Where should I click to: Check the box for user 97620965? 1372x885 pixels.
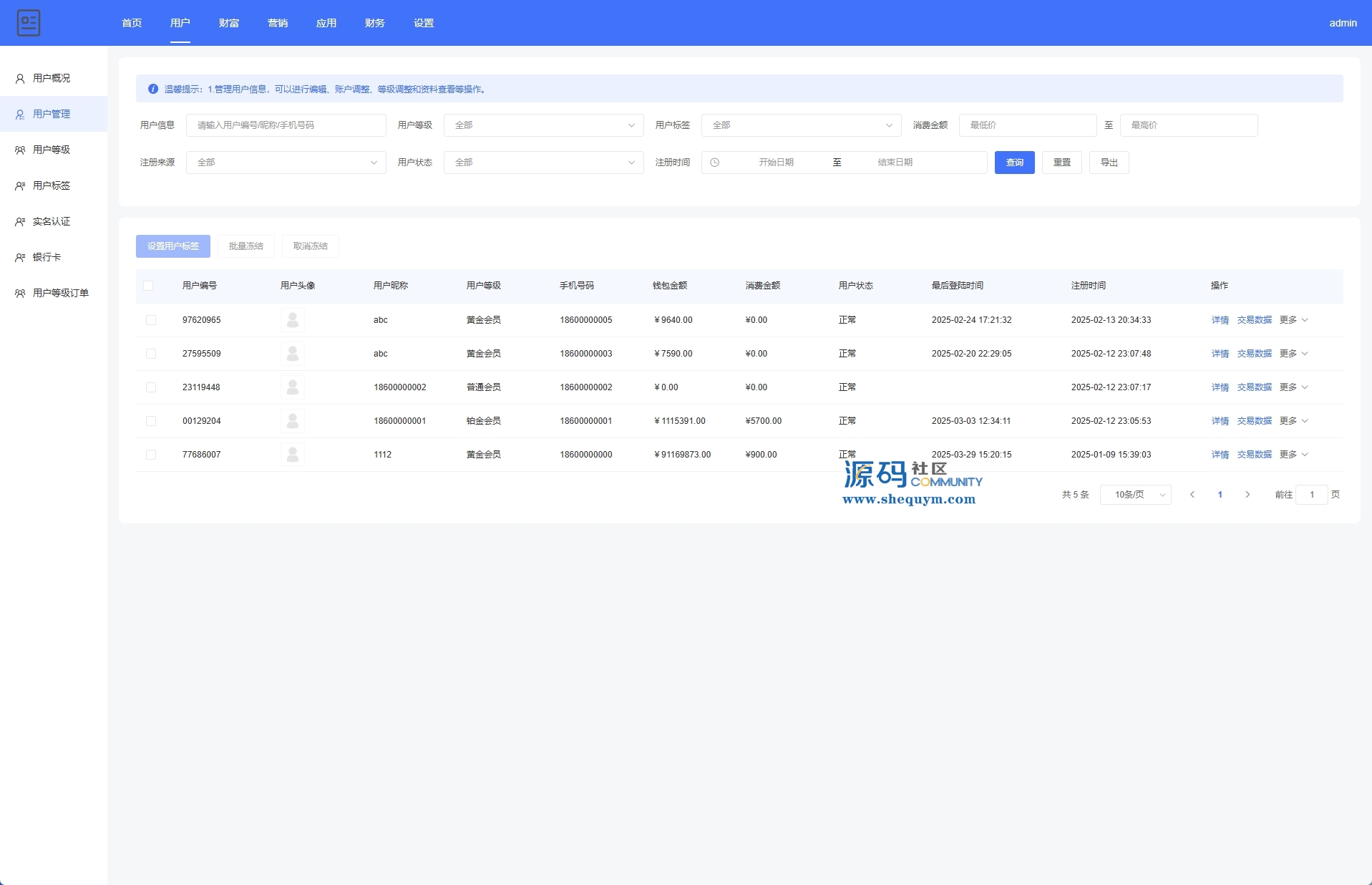point(151,320)
